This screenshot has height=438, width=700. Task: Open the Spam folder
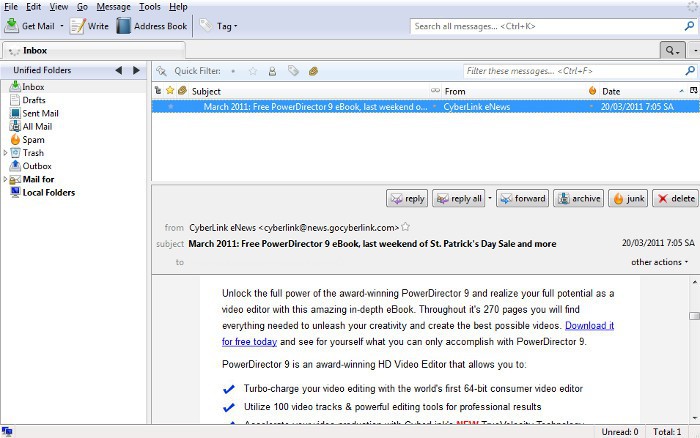(x=33, y=139)
